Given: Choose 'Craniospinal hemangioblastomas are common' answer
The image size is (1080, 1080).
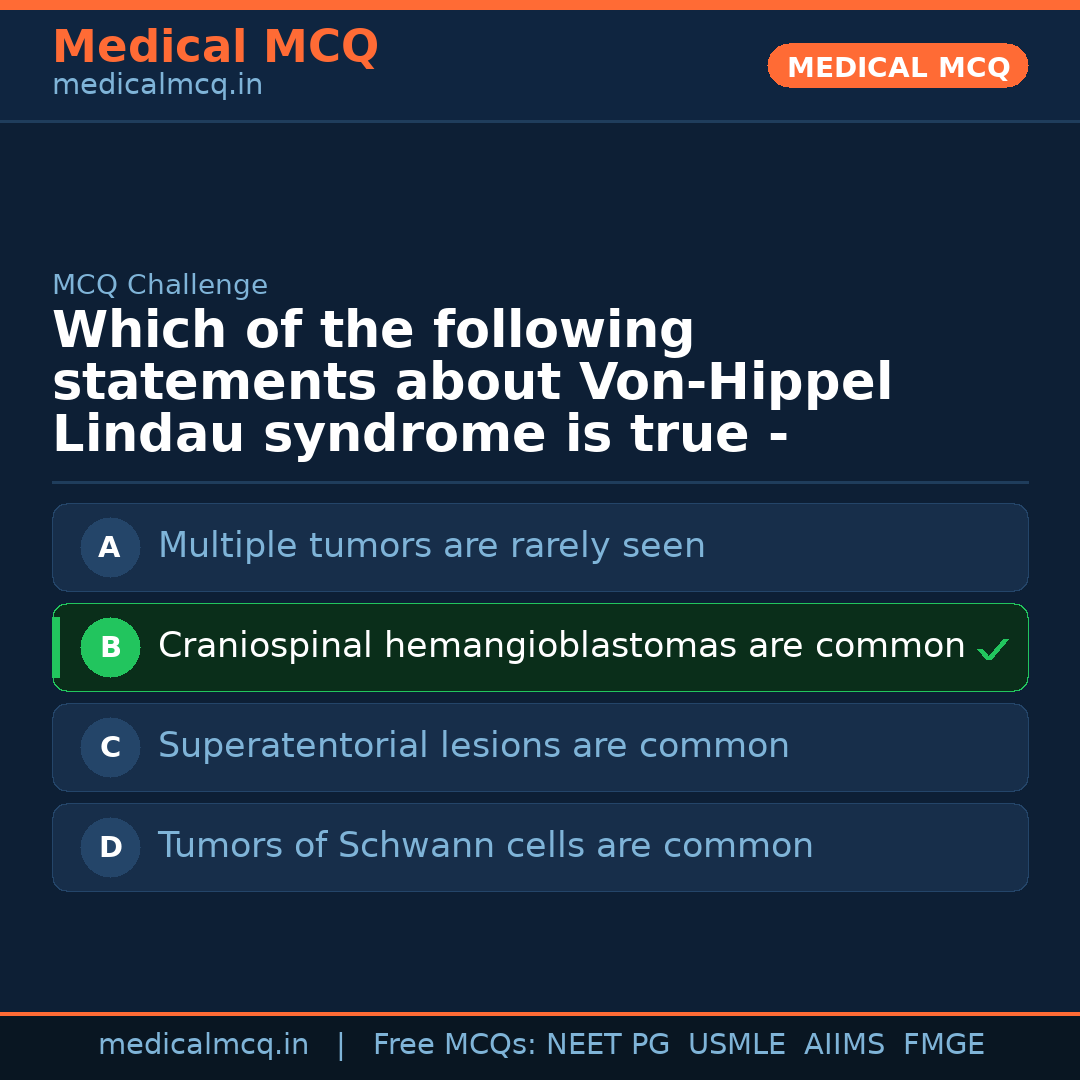Looking at the screenshot, I should click(561, 646).
